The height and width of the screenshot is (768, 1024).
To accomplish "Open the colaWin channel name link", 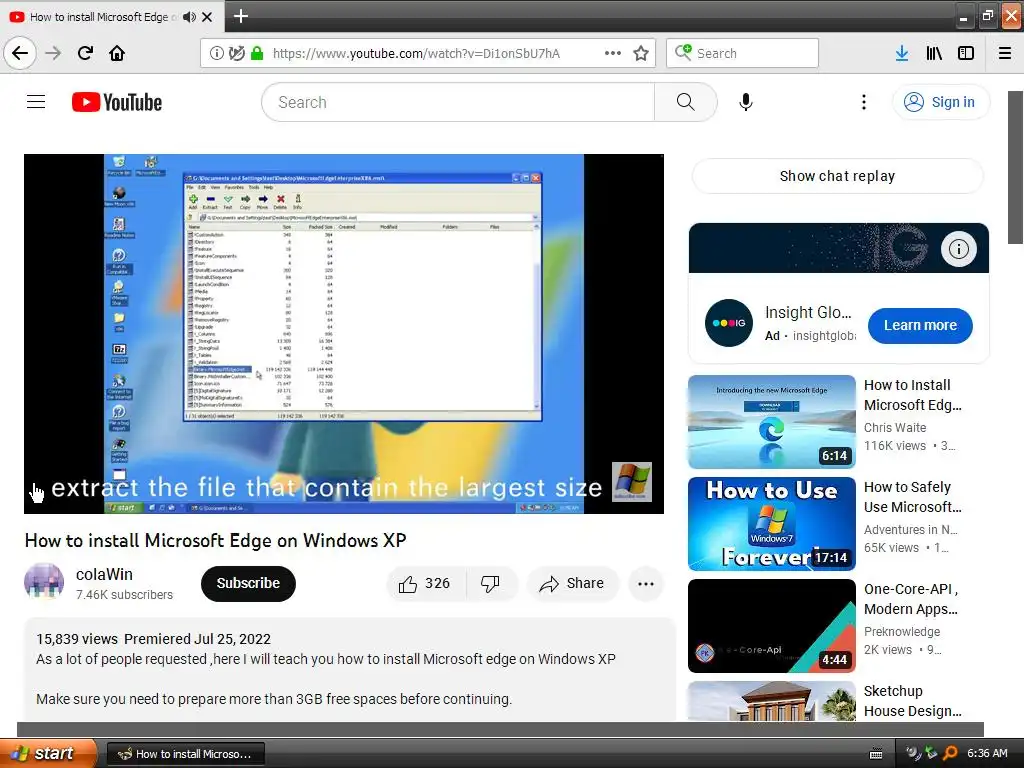I will click(104, 574).
